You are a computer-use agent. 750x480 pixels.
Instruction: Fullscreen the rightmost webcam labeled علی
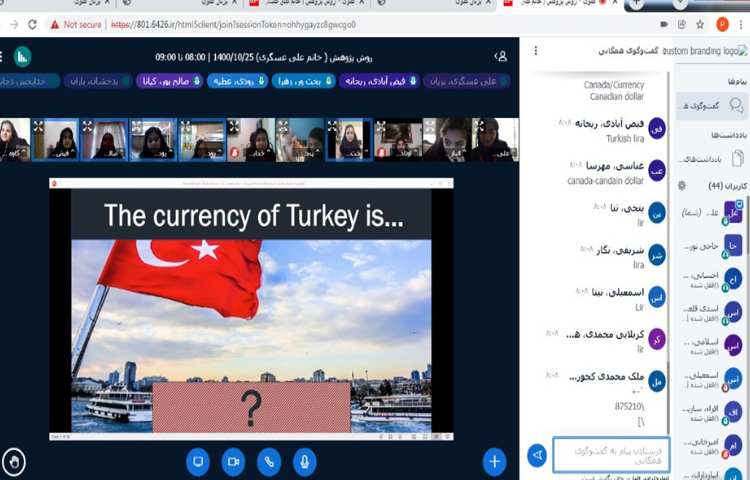479,127
